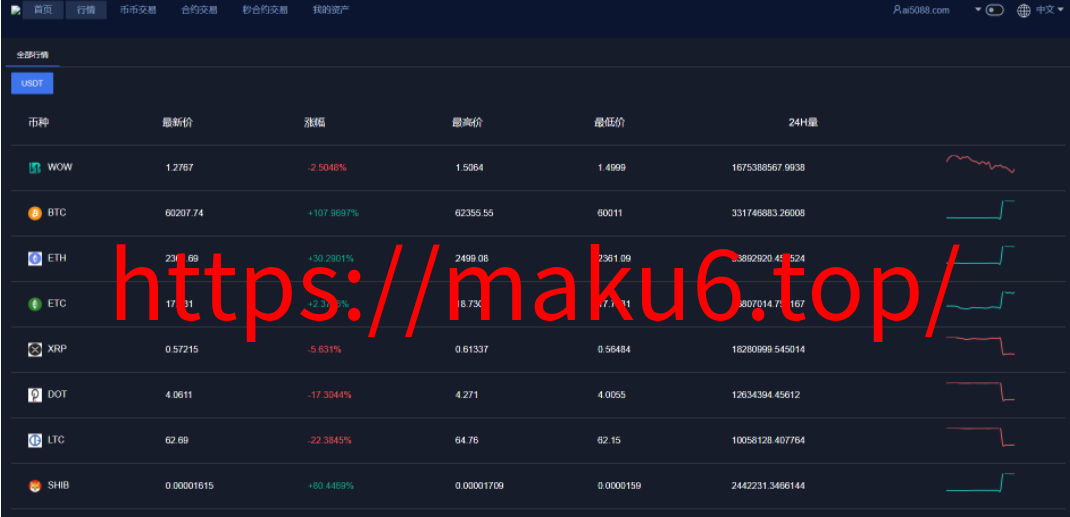The image size is (1070, 517).
Task: Click the LTC change -22.3845%
Action: click(330, 441)
